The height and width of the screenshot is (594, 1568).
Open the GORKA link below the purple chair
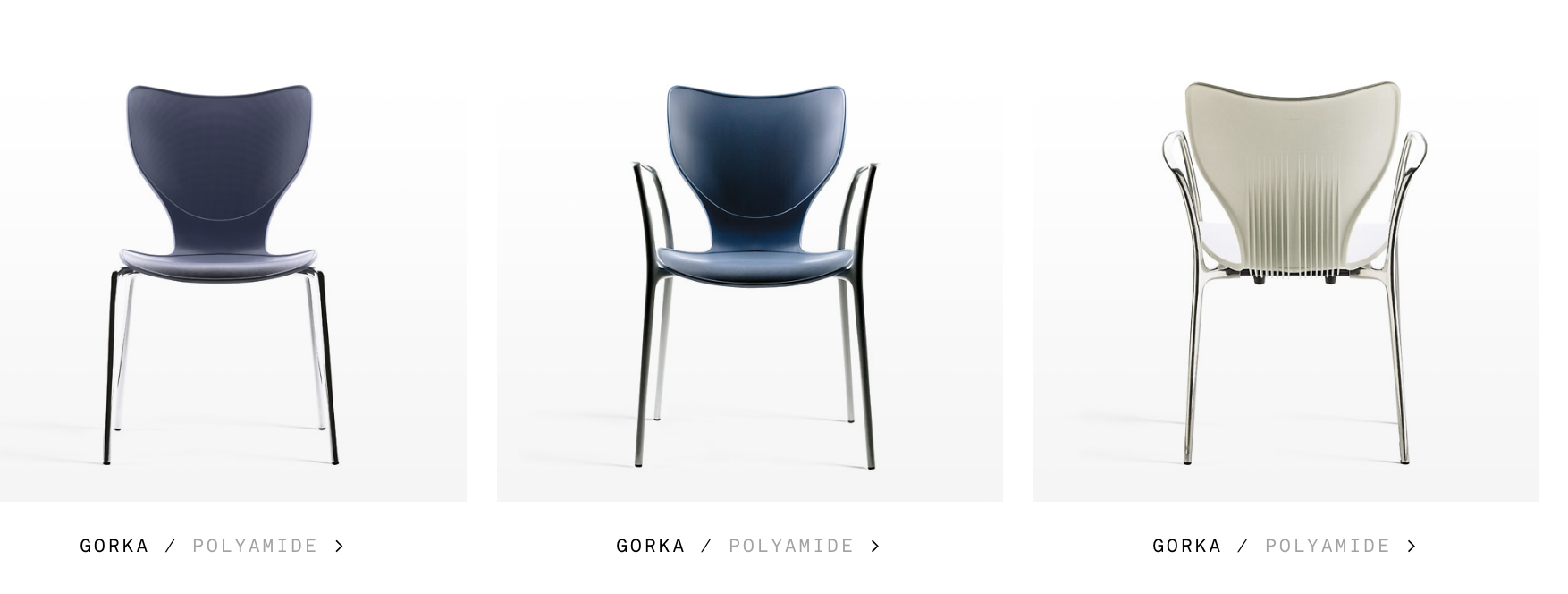click(114, 546)
